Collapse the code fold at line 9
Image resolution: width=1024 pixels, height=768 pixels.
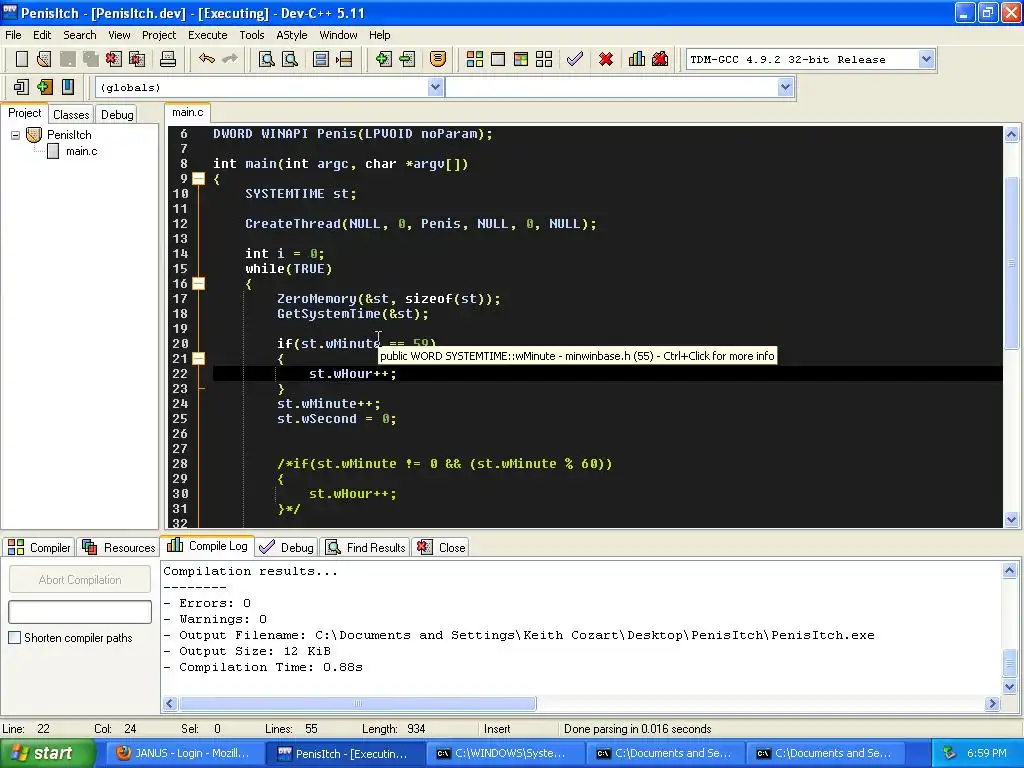coord(199,178)
